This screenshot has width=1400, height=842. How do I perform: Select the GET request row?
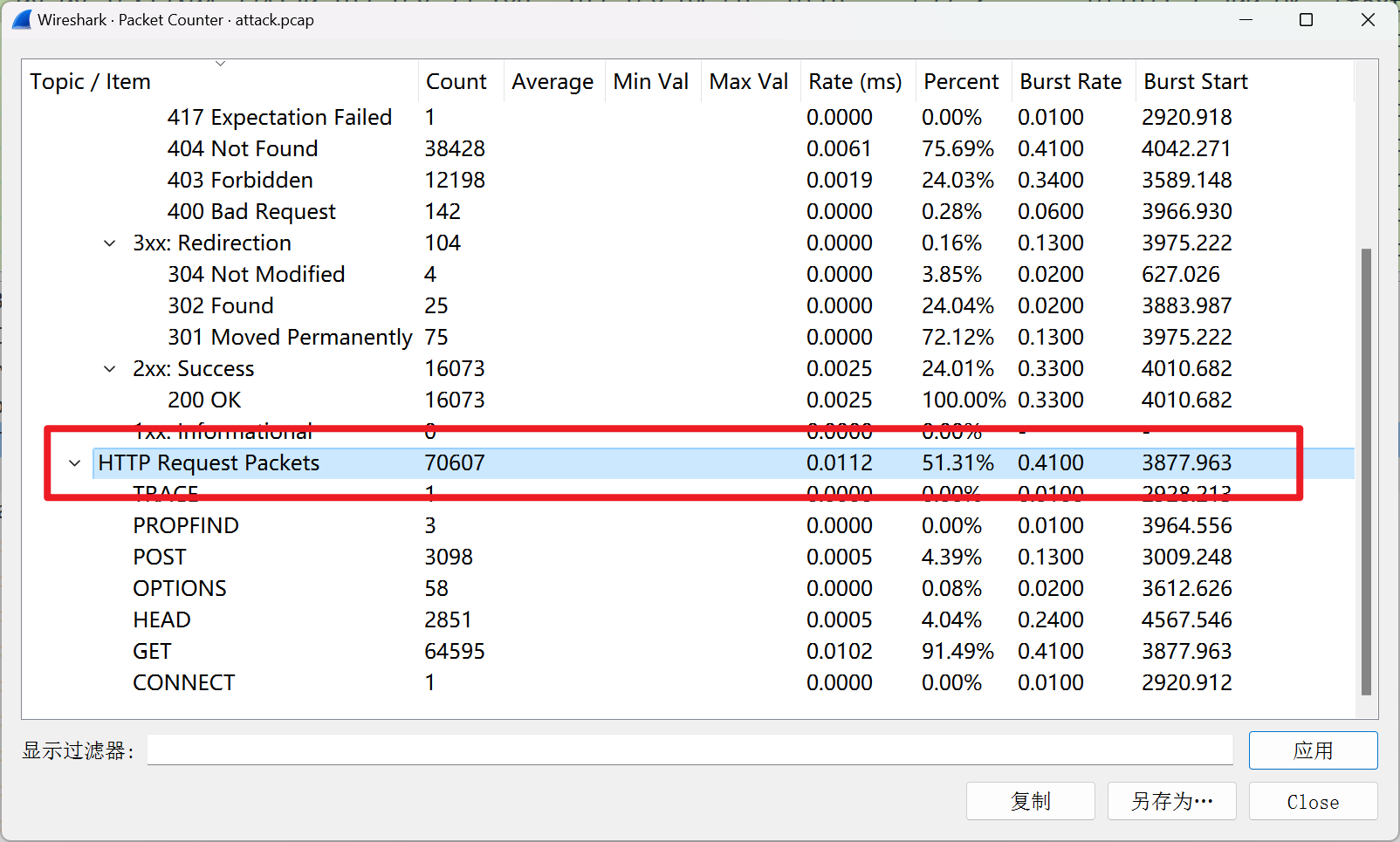[688, 652]
